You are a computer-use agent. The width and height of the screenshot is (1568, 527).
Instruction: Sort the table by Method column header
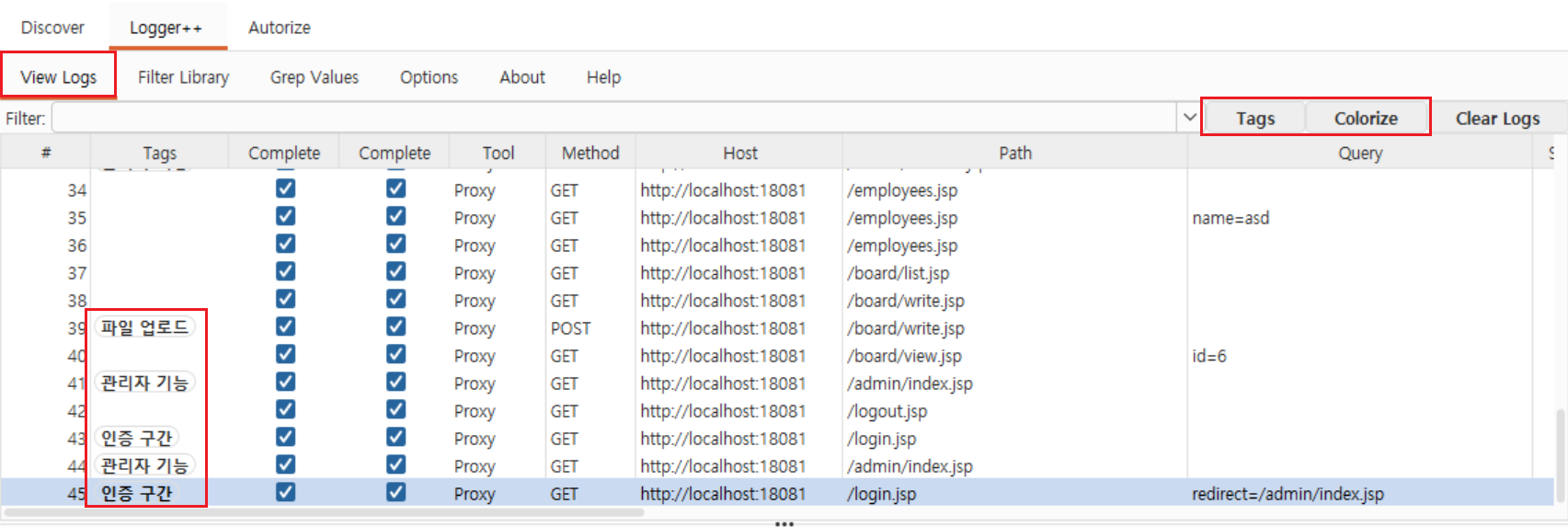click(x=590, y=153)
